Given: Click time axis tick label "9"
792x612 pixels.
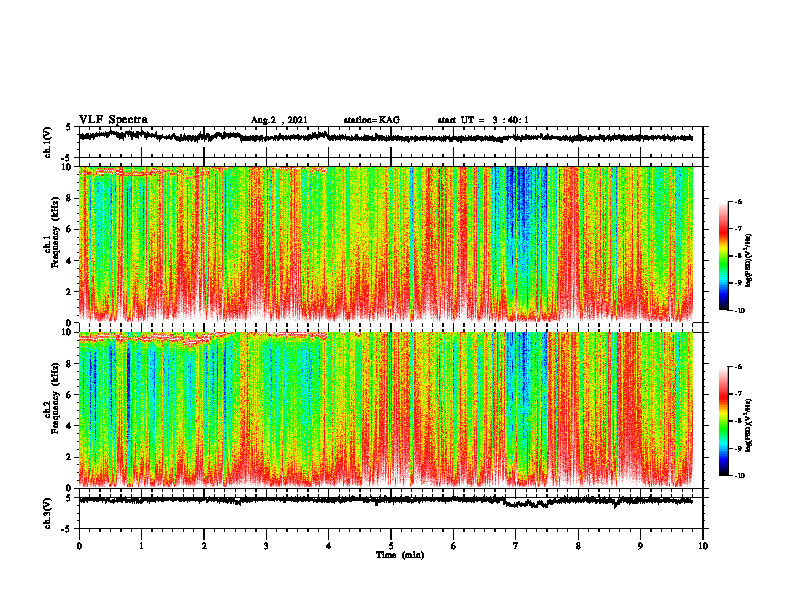Looking at the screenshot, I should (640, 546).
